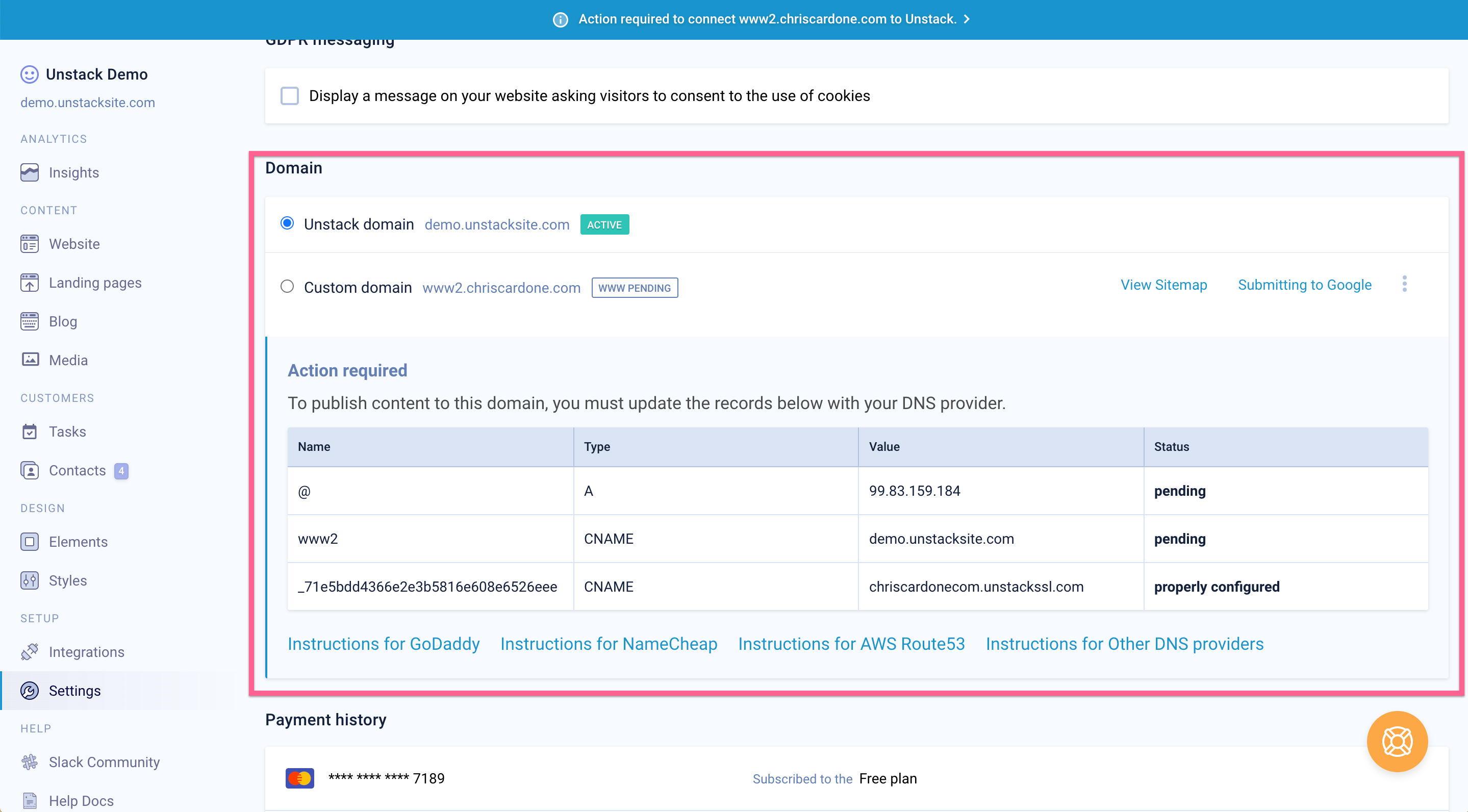This screenshot has height=812, width=1468.
Task: Click the Settings gauge icon
Action: pos(30,691)
